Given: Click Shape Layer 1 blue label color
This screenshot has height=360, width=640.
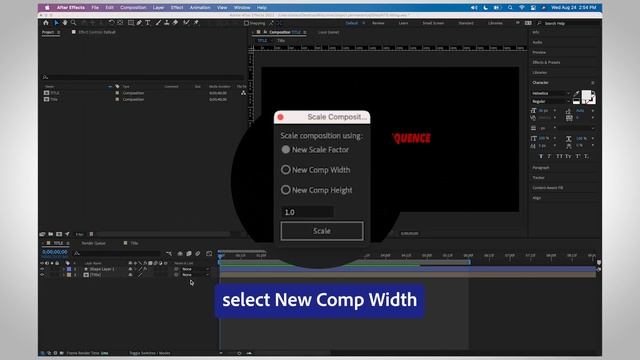Looking at the screenshot, I should 69,269.
